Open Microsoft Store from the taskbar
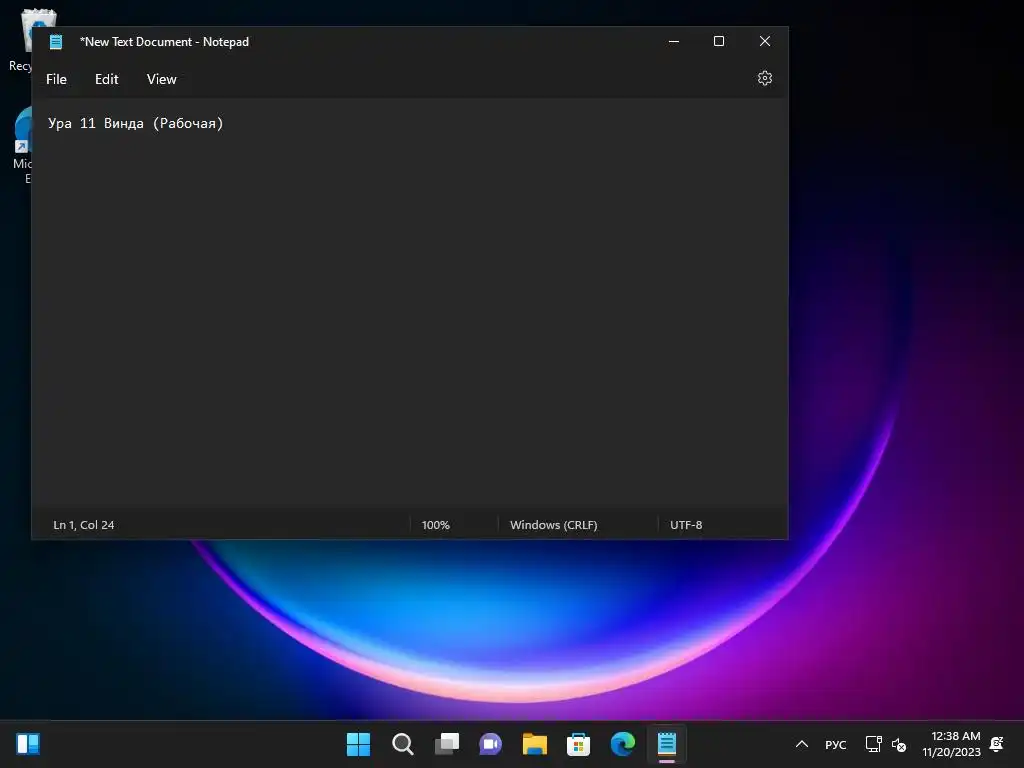Screen dimensions: 1024x768 579,744
